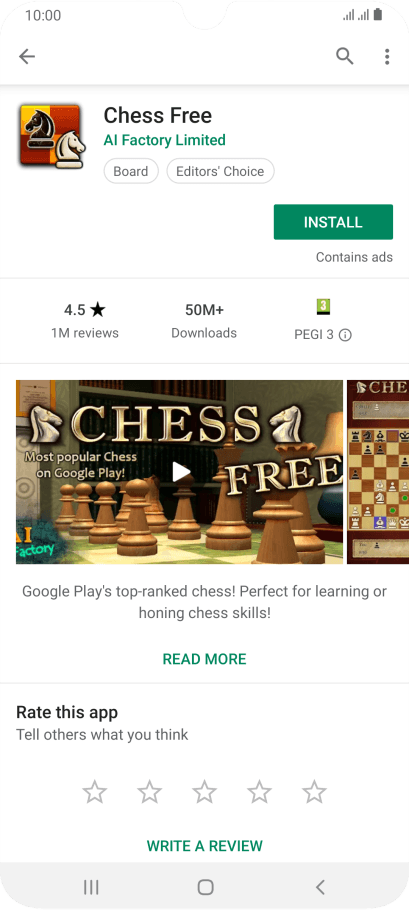Tap the PEGI 3 info icon
The height and width of the screenshot is (910, 409).
point(345,335)
